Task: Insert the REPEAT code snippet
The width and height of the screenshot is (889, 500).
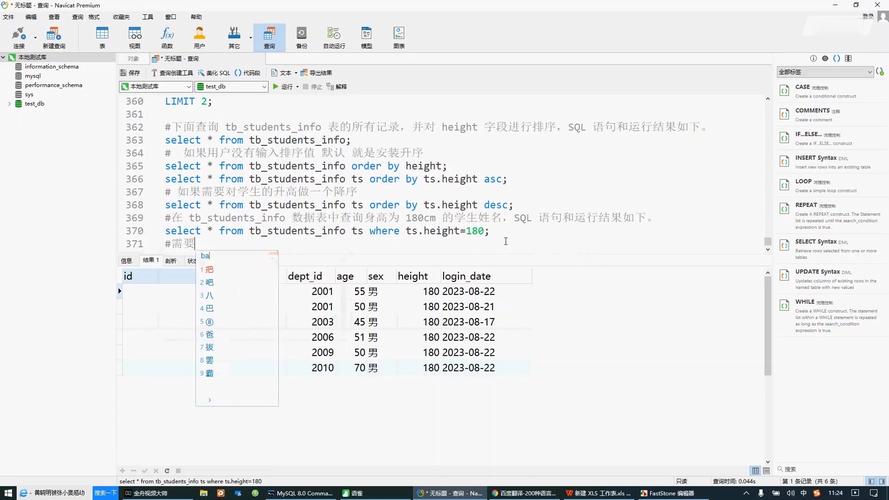Action: pyautogui.click(x=830, y=215)
